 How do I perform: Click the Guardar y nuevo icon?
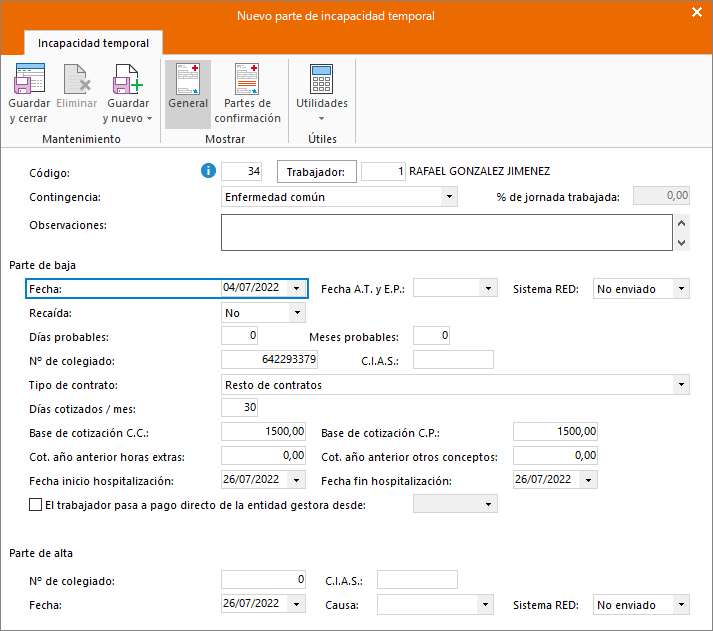[x=128, y=78]
